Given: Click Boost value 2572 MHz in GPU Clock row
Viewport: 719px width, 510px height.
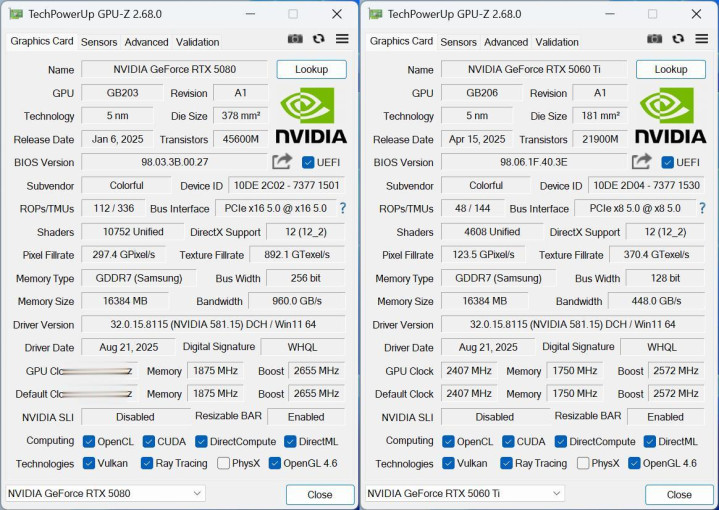Looking at the screenshot, I should coord(676,371).
